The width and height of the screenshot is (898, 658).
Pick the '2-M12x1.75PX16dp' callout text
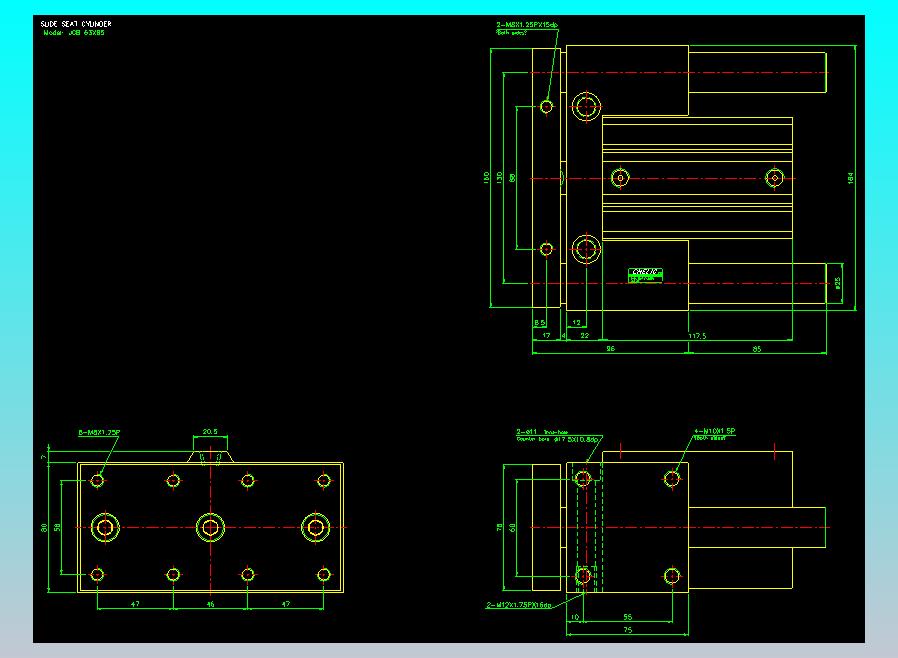coord(519,605)
